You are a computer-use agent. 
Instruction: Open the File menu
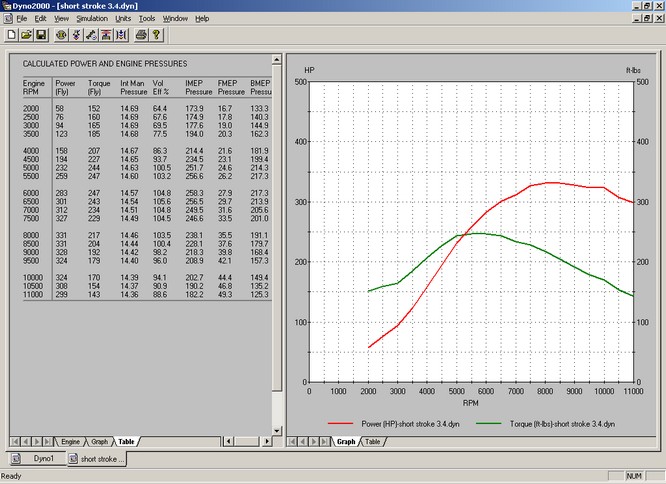coord(22,18)
